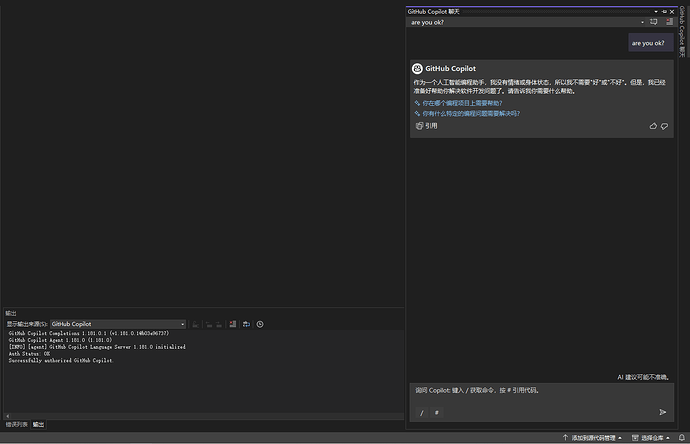Open the Copilot chat window options arrow
The width and height of the screenshot is (690, 444).
coord(656,11)
